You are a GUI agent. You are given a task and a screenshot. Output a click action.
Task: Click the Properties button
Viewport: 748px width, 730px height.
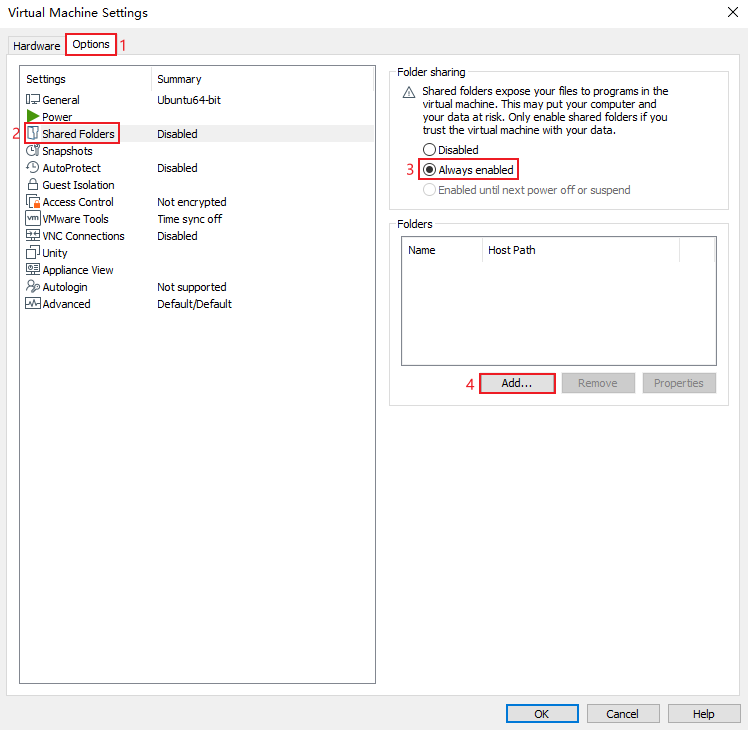click(x=679, y=383)
